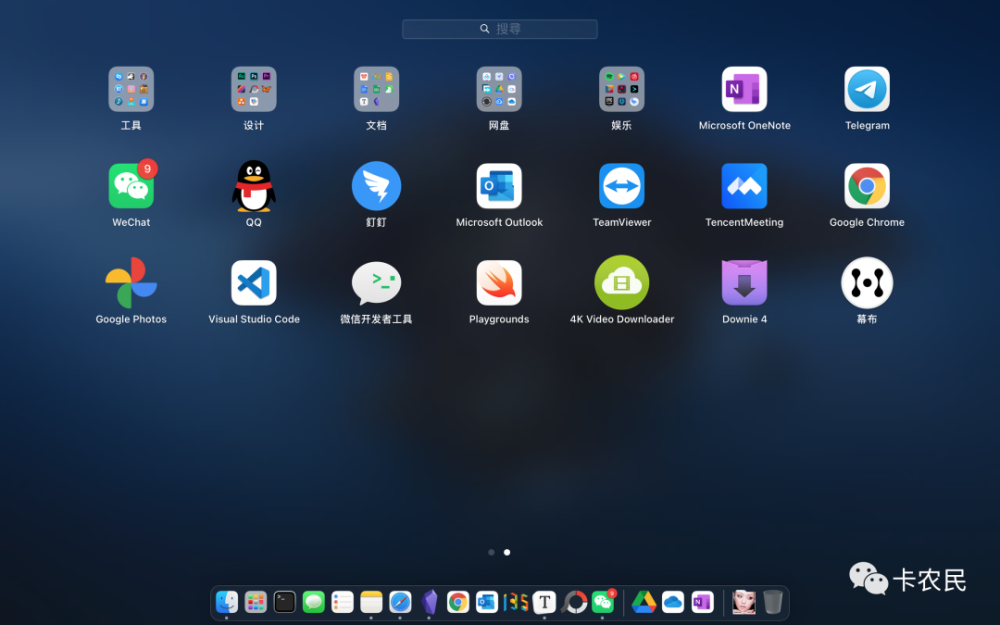Launch Google Photos

pos(131,283)
